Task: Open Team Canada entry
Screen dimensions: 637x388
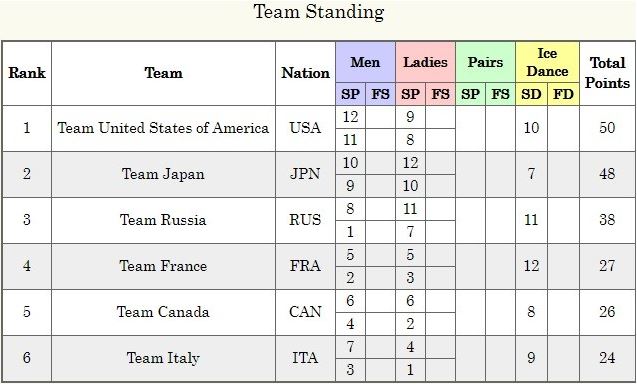Action: tap(163, 312)
